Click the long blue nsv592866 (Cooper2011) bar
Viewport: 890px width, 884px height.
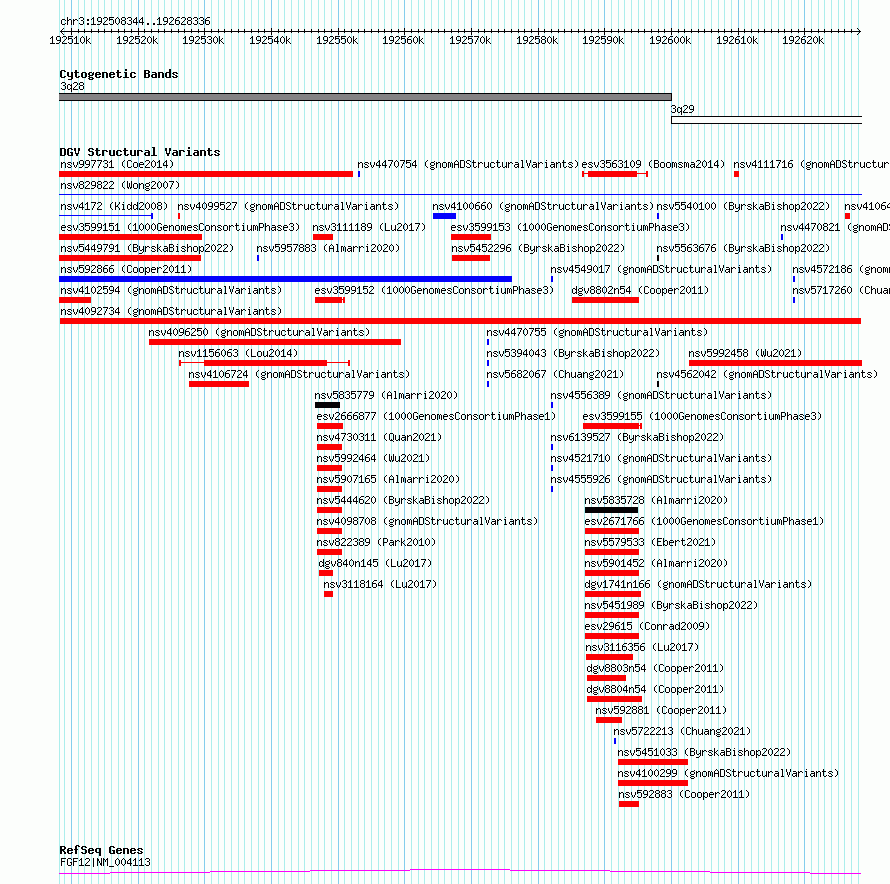286,279
